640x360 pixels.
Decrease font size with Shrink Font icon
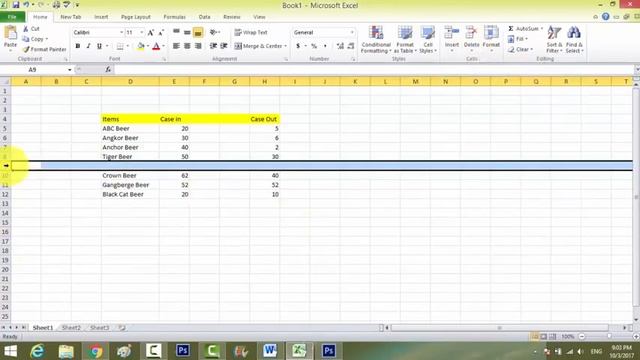(161, 33)
